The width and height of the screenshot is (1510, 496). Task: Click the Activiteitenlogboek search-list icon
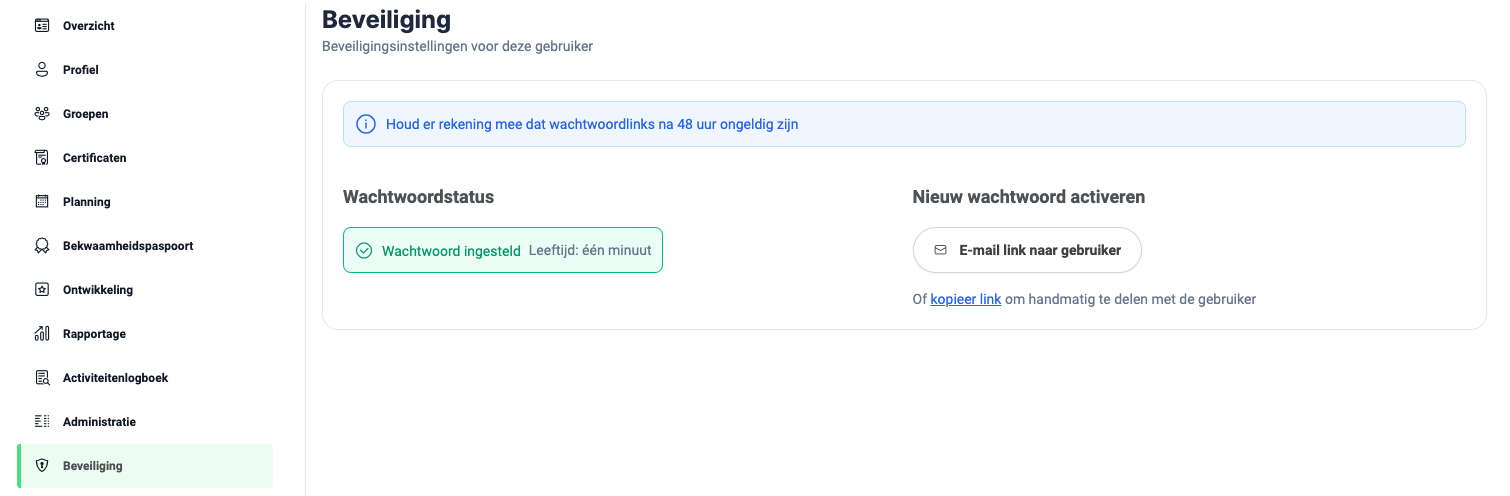[x=42, y=378]
